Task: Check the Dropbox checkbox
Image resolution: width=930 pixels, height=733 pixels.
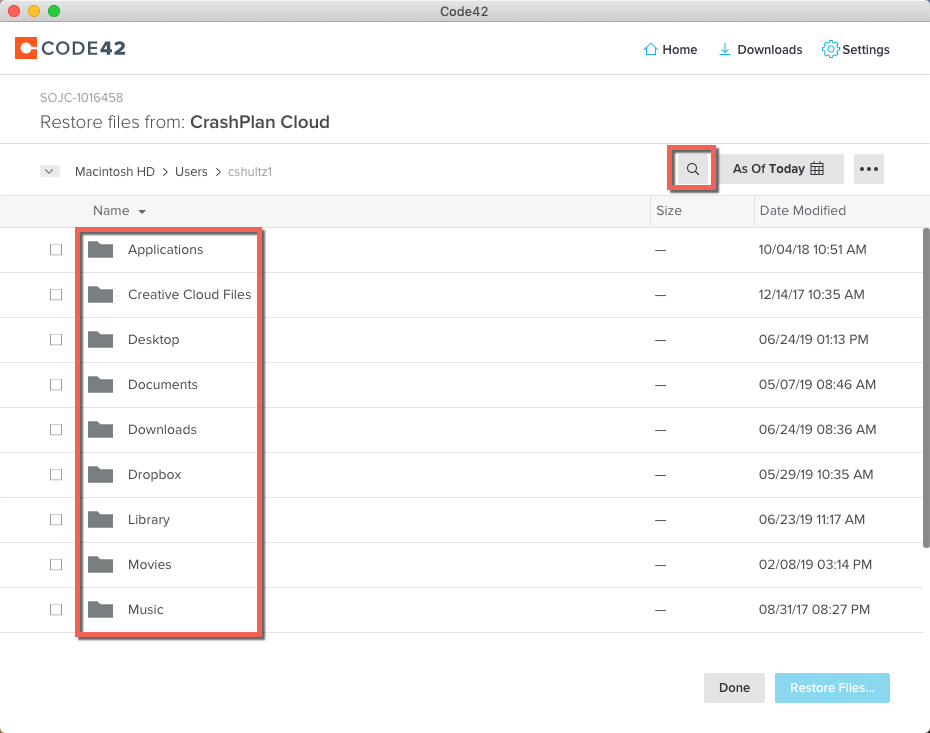Action: [56, 474]
